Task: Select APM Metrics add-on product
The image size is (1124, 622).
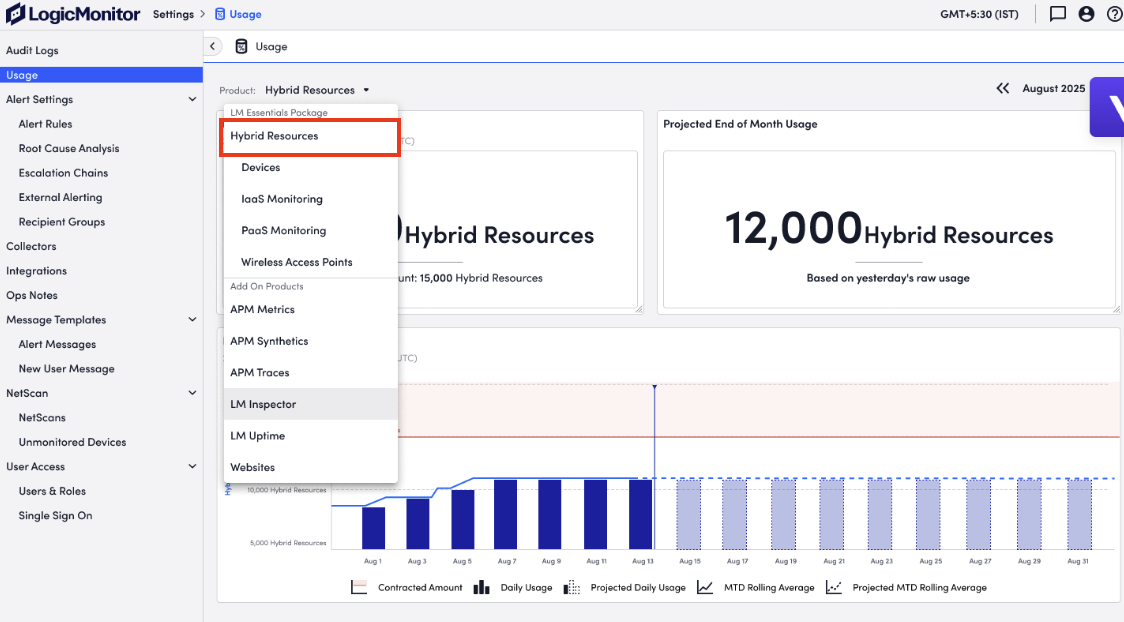Action: [x=310, y=309]
